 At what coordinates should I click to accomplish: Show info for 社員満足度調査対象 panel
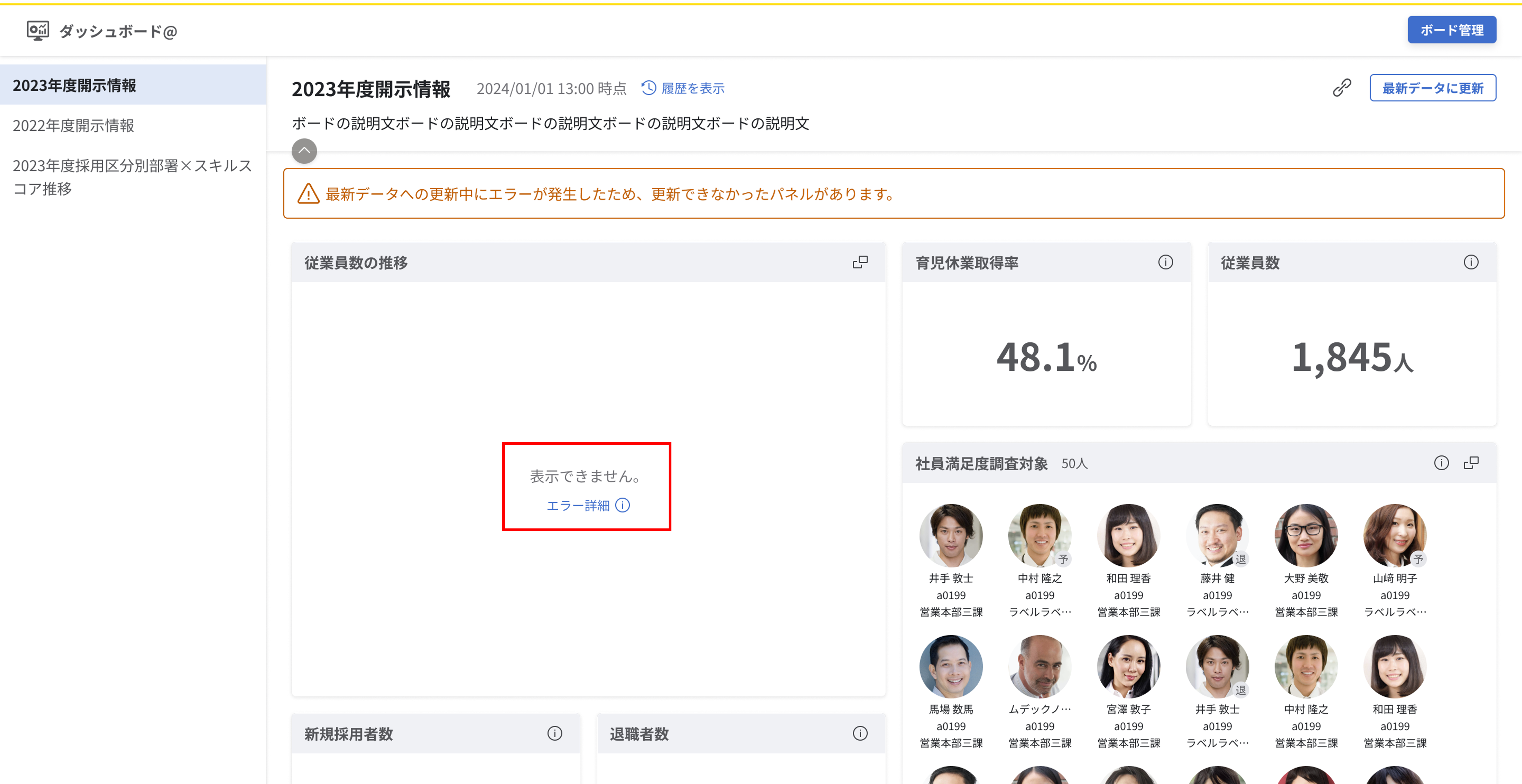click(x=1441, y=463)
